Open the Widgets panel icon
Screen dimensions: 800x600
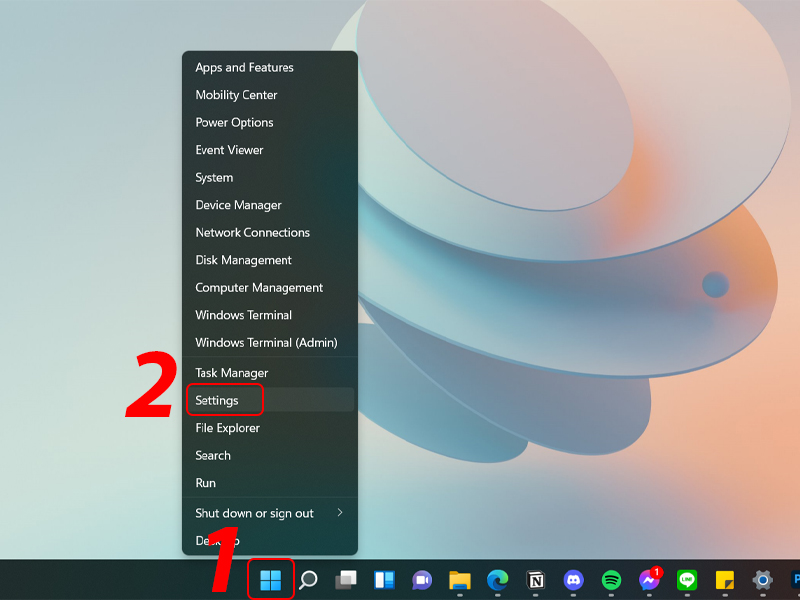pyautogui.click(x=384, y=580)
